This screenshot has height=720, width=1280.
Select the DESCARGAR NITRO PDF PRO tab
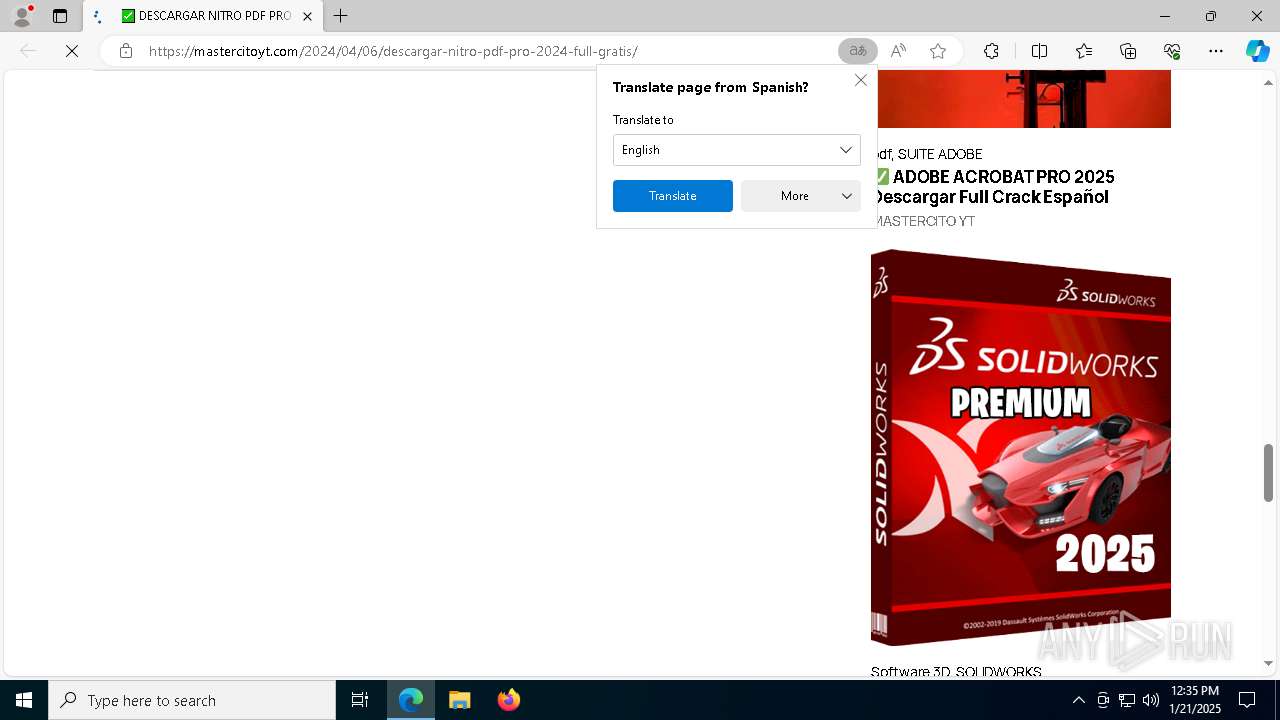203,16
